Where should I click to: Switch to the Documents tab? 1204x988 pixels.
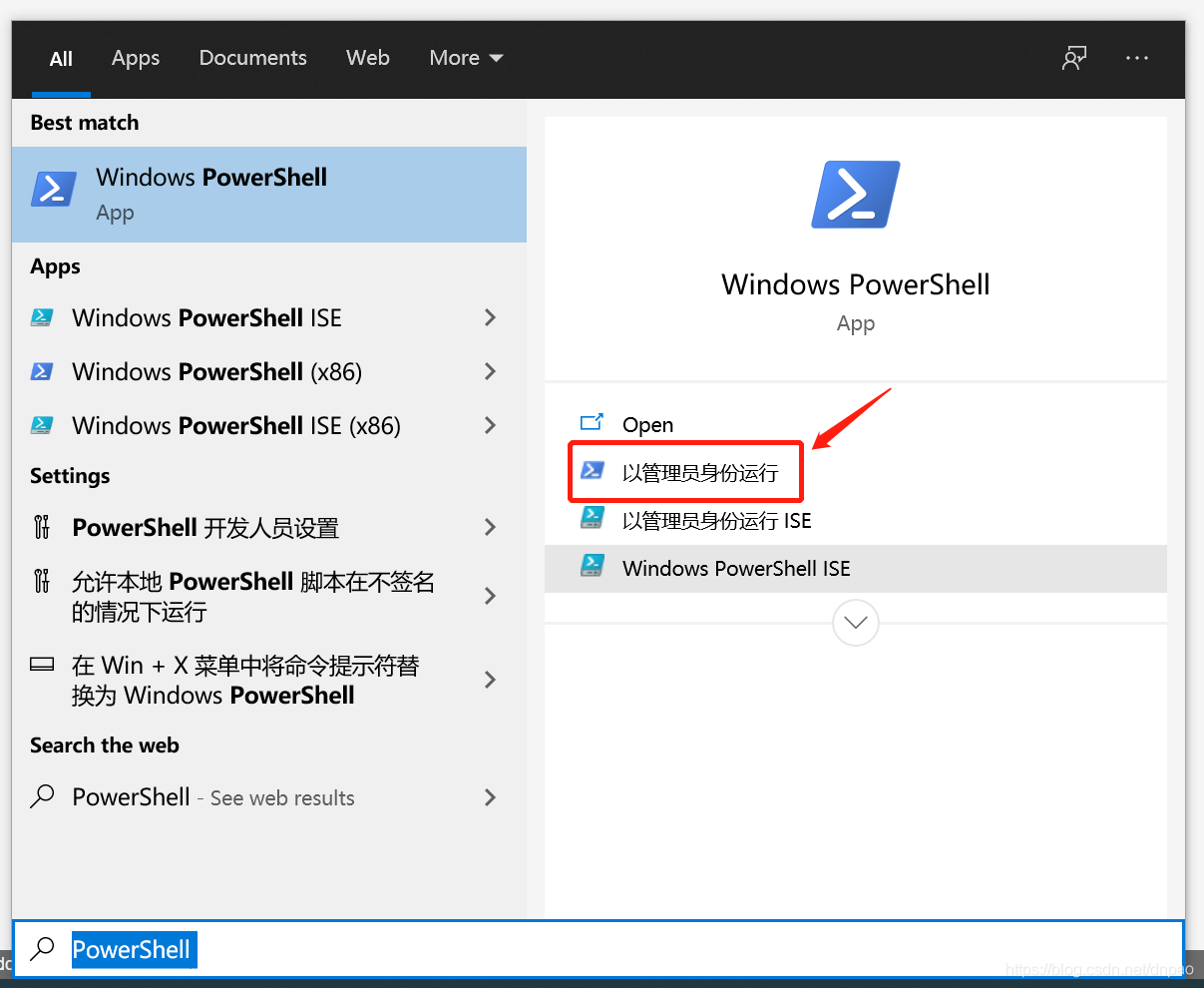[253, 58]
